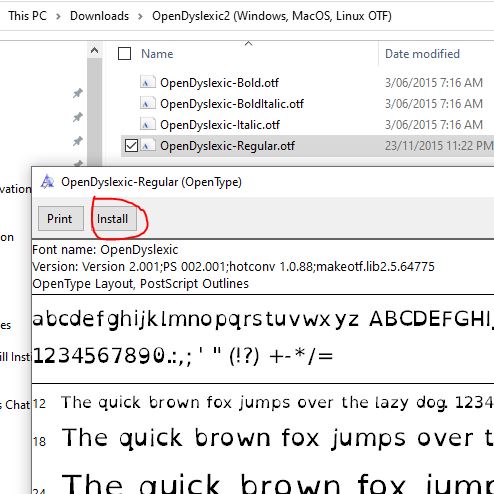The width and height of the screenshot is (494, 494).
Task: Select the OpenDyslexic-BoldItalic.otf file icon
Action: coord(147,104)
